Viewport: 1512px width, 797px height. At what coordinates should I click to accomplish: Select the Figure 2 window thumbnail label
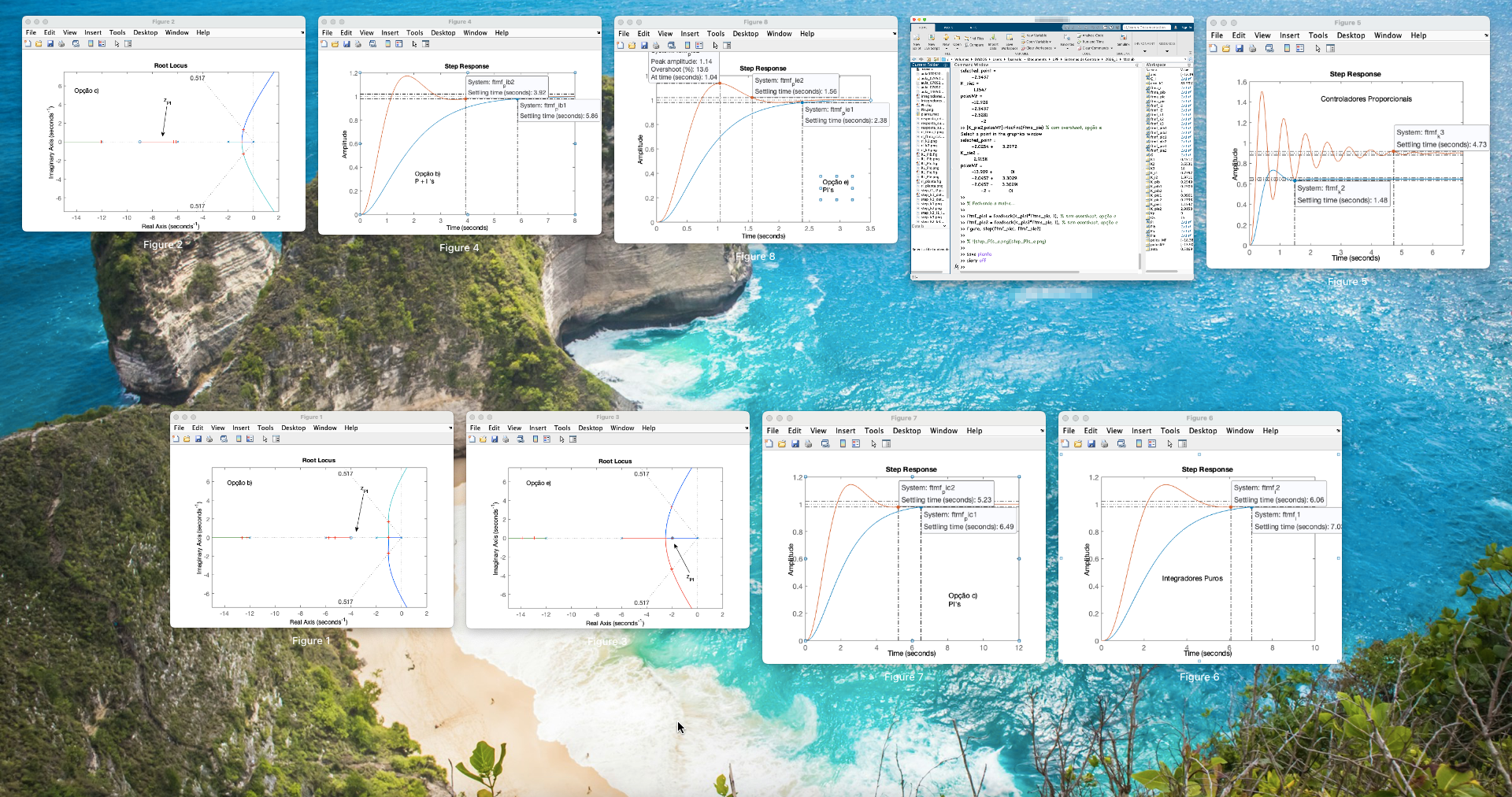tap(162, 245)
